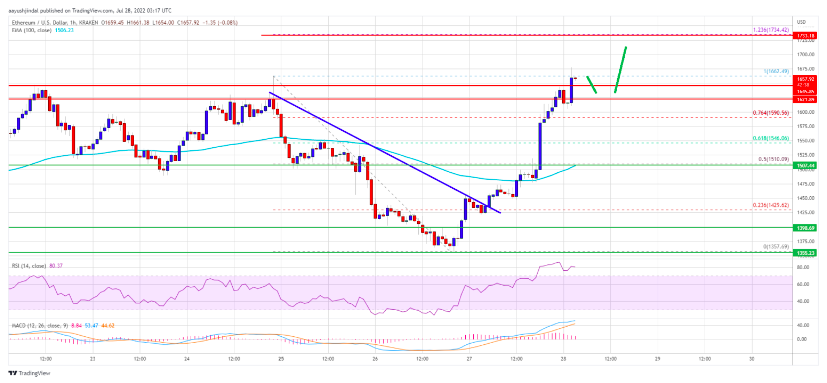Screen dimensions: 827x383
Task: Click the long green projection arrow line
Action: [x=620, y=70]
